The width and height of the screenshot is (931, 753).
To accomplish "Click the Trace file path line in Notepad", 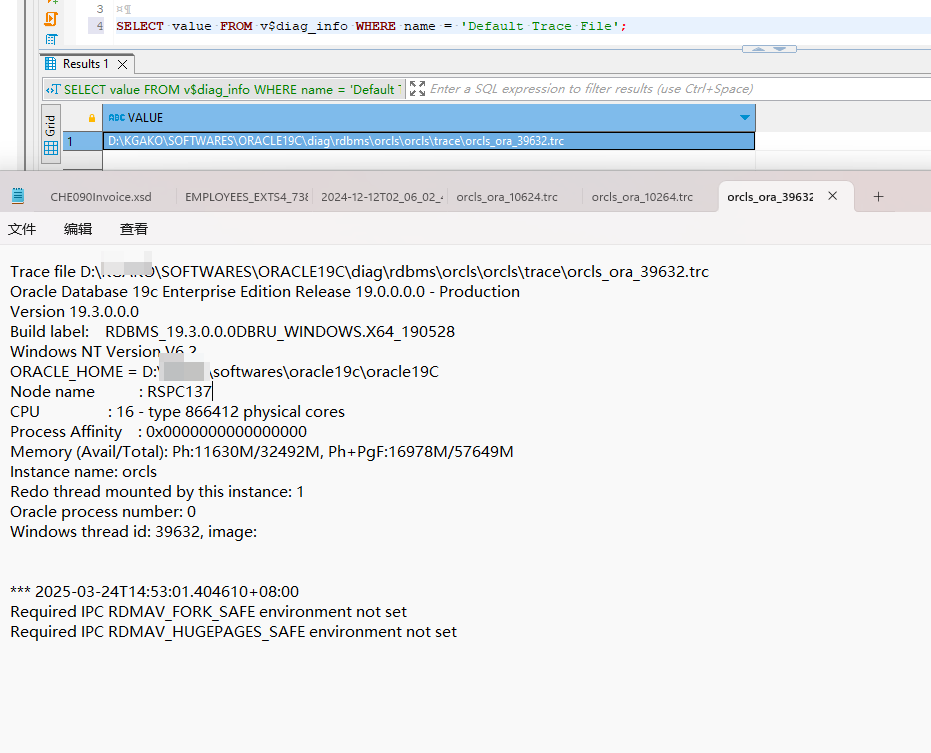I will pyautogui.click(x=359, y=271).
